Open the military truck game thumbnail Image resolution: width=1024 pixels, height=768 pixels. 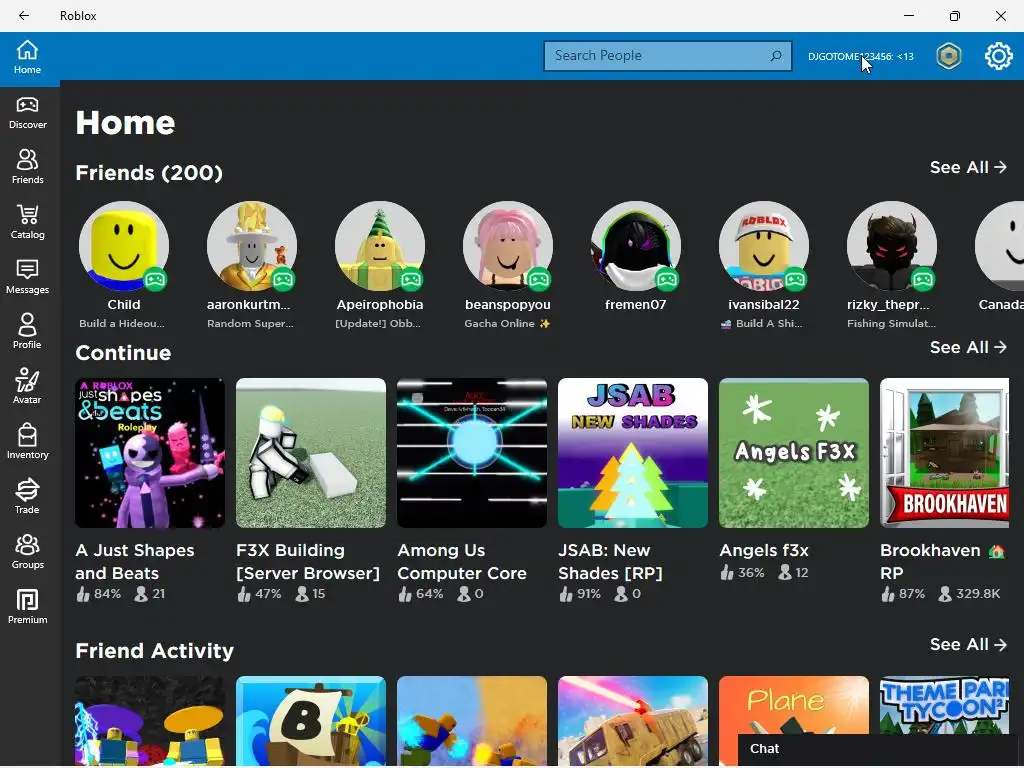pos(633,721)
